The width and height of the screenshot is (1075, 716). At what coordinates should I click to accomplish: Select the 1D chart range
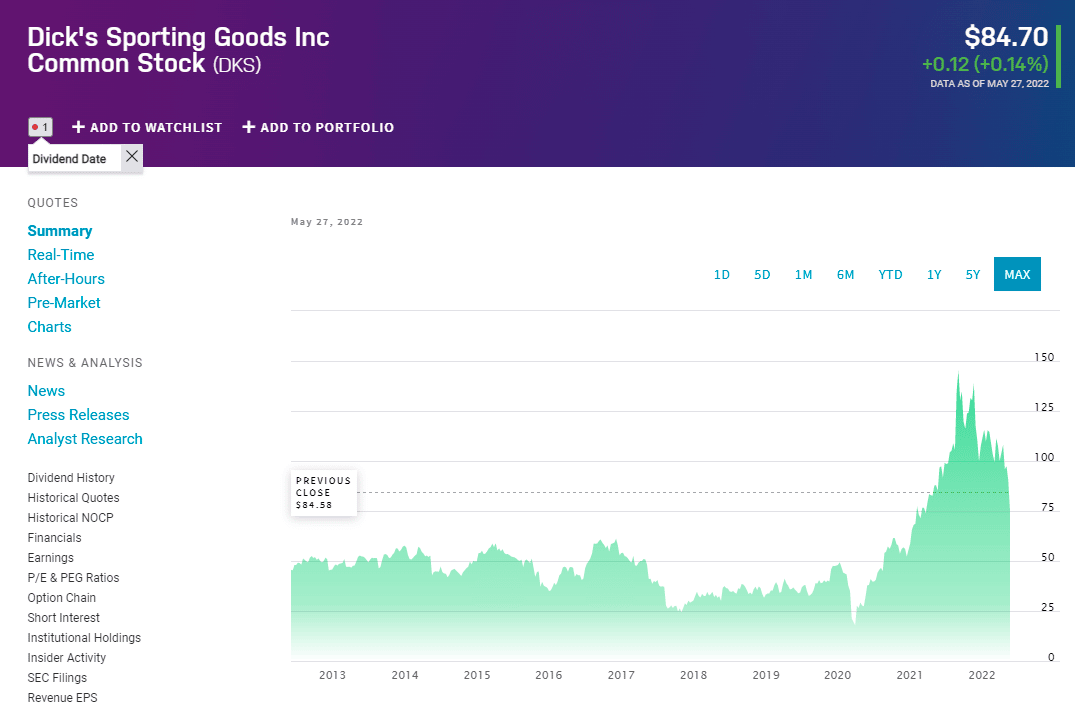(x=722, y=274)
